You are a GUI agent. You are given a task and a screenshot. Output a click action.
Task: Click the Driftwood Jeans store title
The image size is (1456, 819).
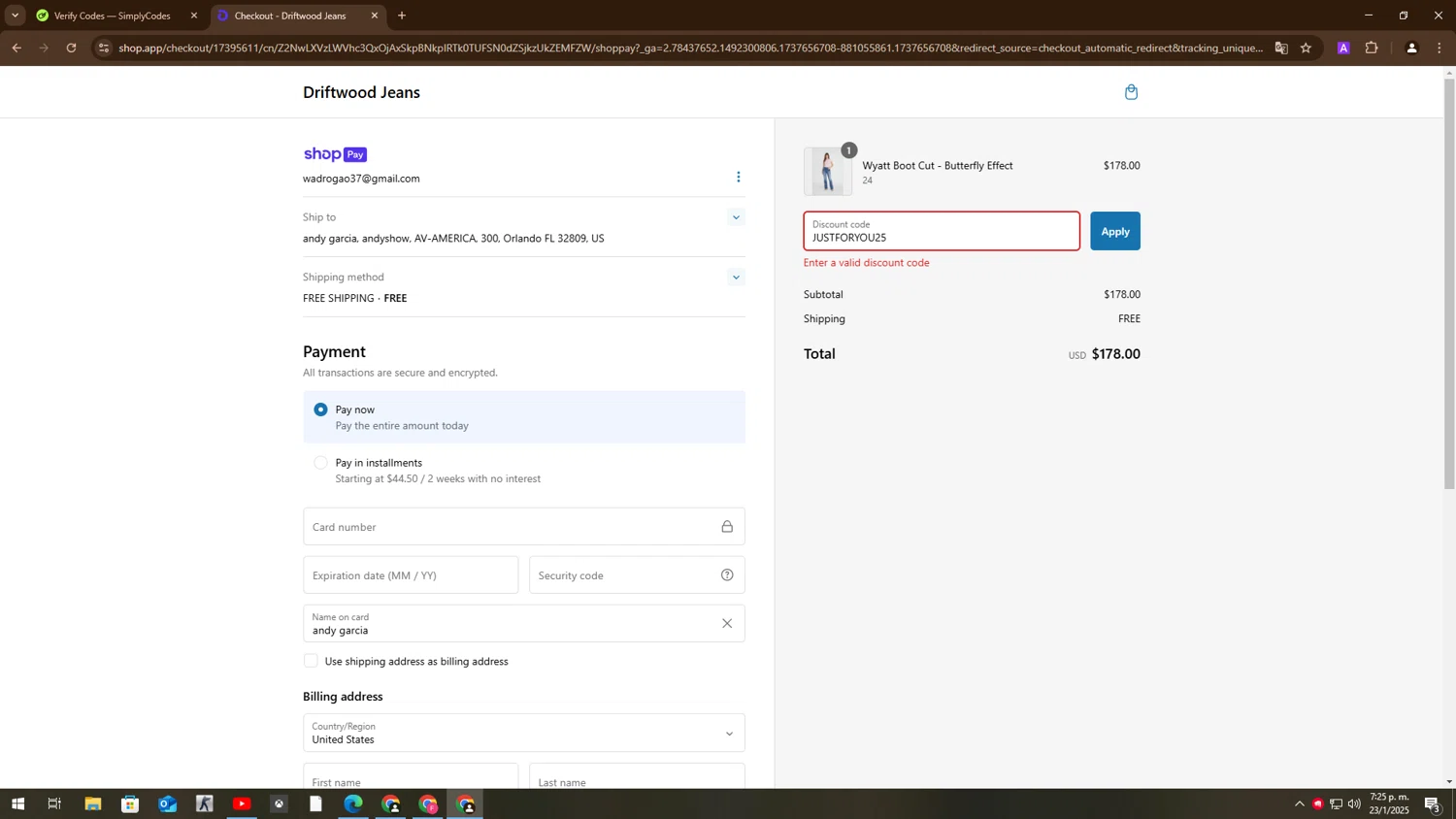click(x=361, y=92)
